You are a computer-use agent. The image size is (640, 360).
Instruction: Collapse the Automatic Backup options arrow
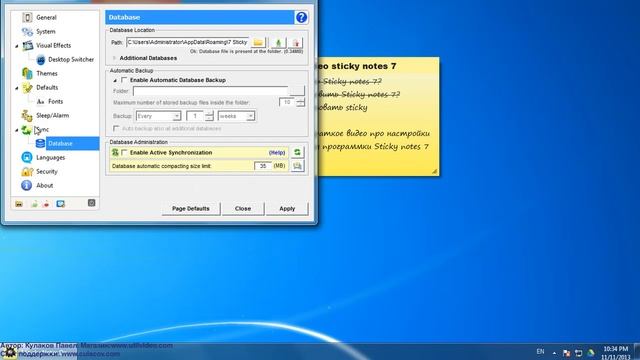115,80
